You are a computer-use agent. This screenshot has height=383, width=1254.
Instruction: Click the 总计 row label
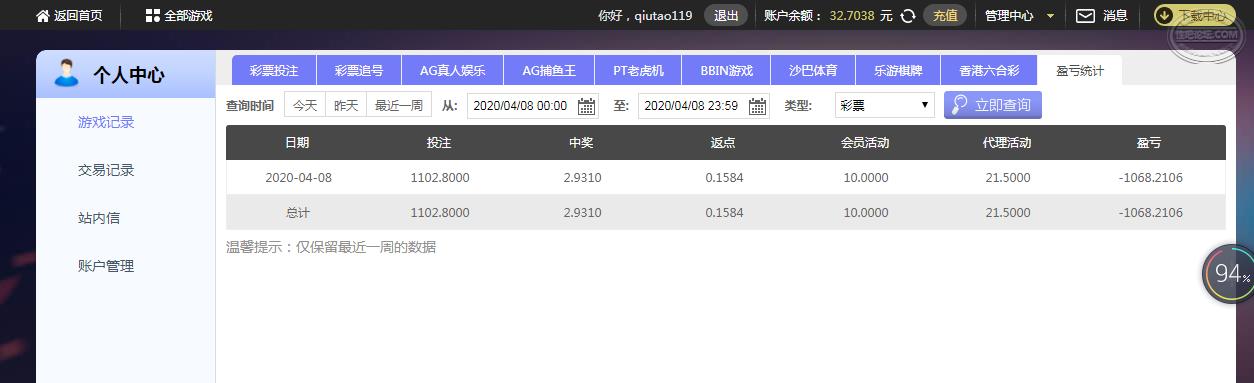tap(298, 212)
